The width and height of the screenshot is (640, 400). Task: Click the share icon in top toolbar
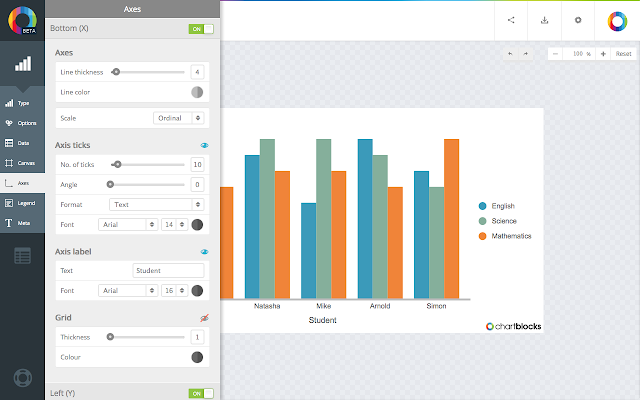pyautogui.click(x=511, y=20)
